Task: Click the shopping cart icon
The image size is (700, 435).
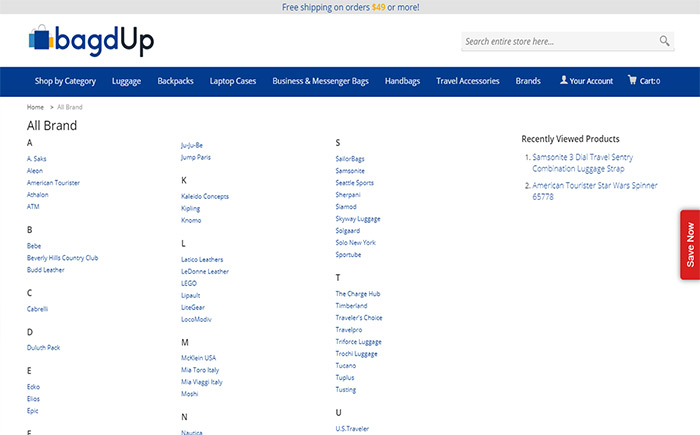Action: (632, 80)
